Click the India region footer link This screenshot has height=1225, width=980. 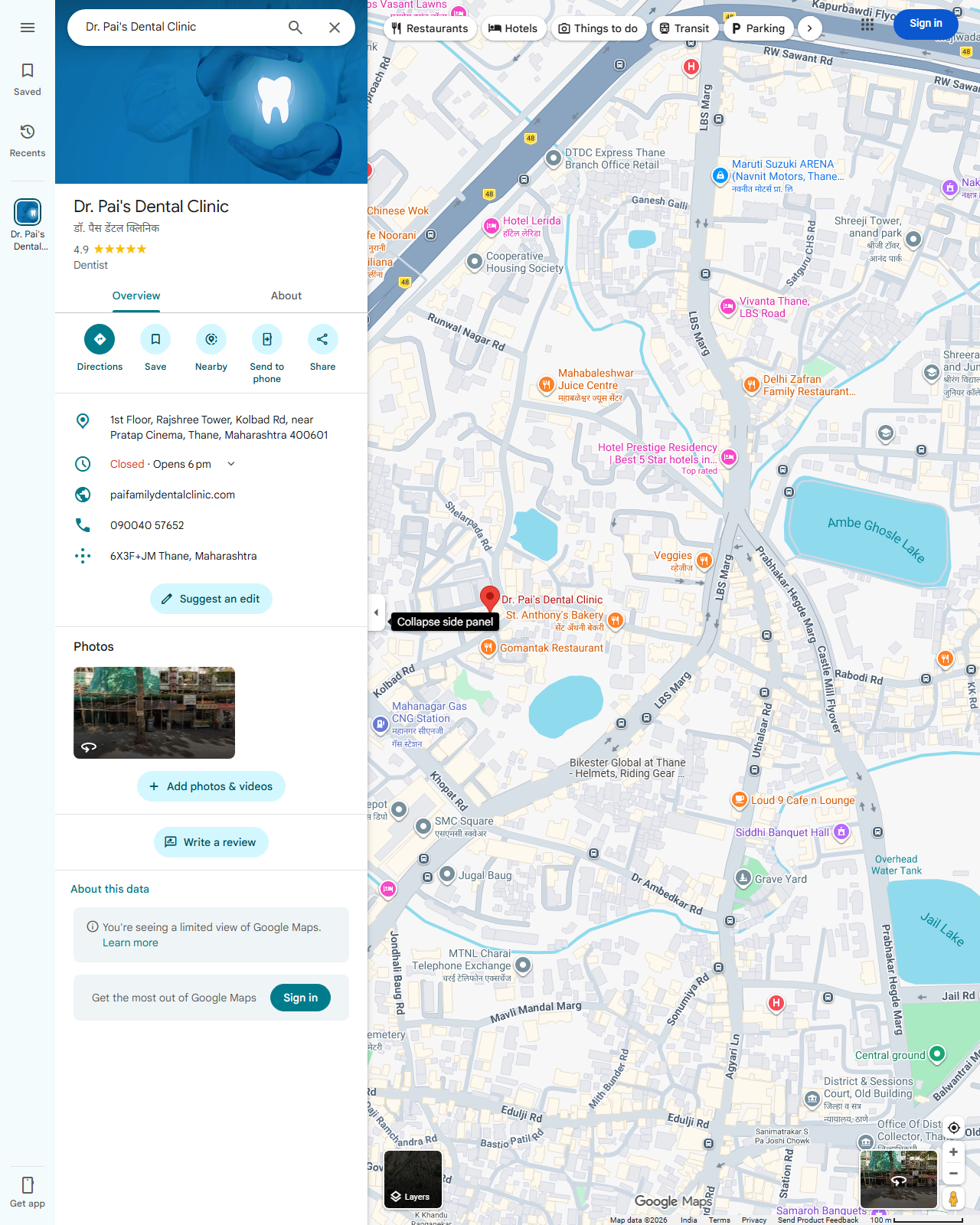click(x=689, y=1220)
